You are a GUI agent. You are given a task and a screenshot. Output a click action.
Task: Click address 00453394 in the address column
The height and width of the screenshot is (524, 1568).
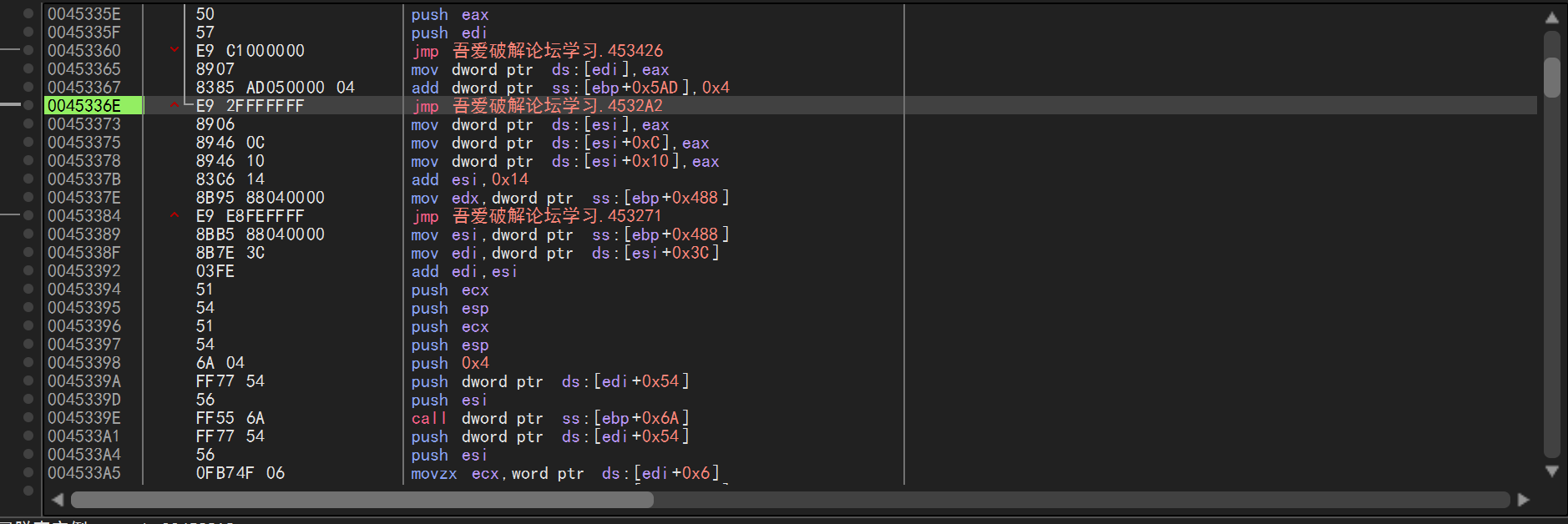click(x=84, y=290)
